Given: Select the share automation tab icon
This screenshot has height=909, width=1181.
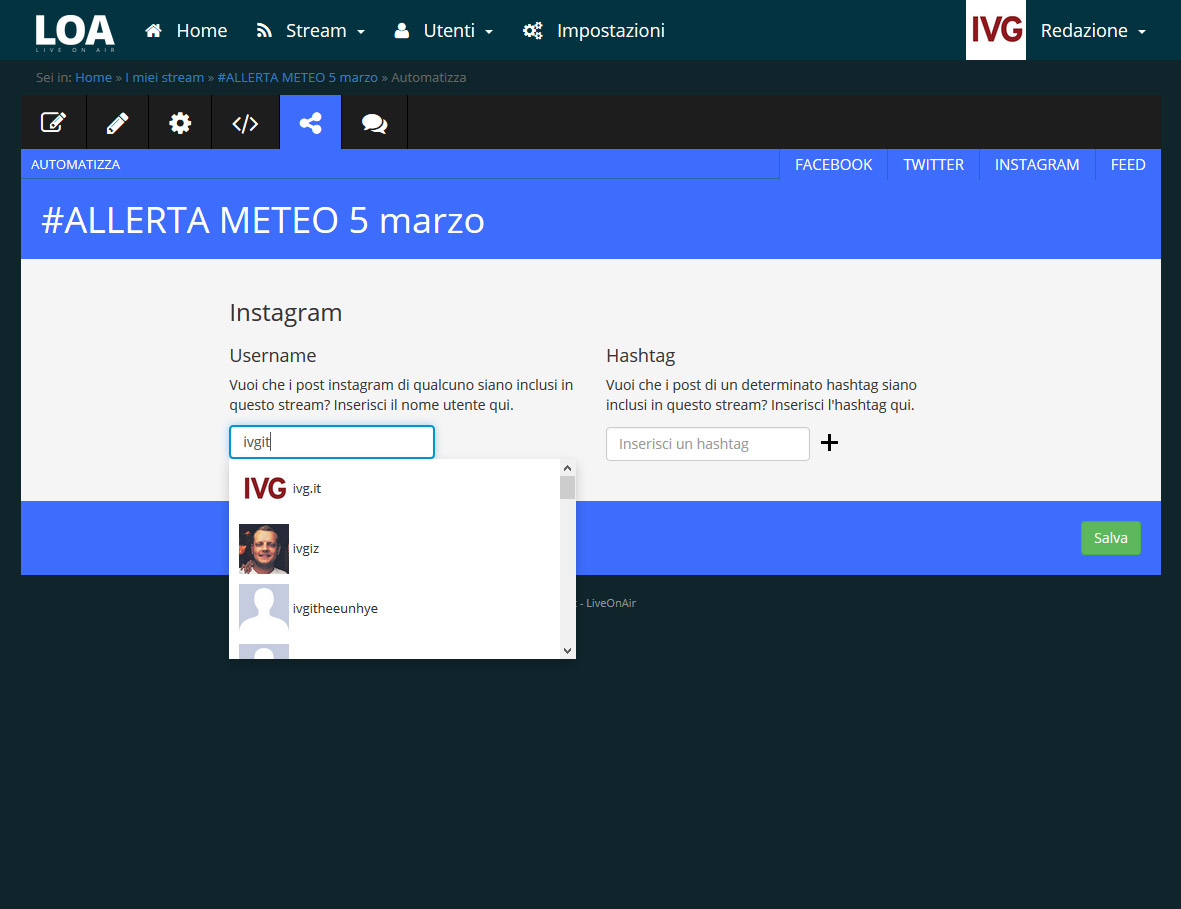Looking at the screenshot, I should coord(310,123).
